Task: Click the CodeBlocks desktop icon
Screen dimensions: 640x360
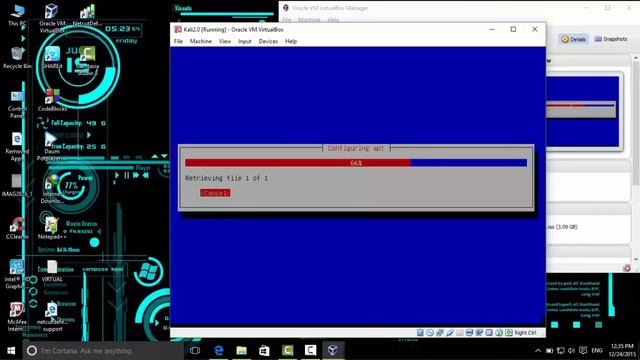Action: [52, 100]
